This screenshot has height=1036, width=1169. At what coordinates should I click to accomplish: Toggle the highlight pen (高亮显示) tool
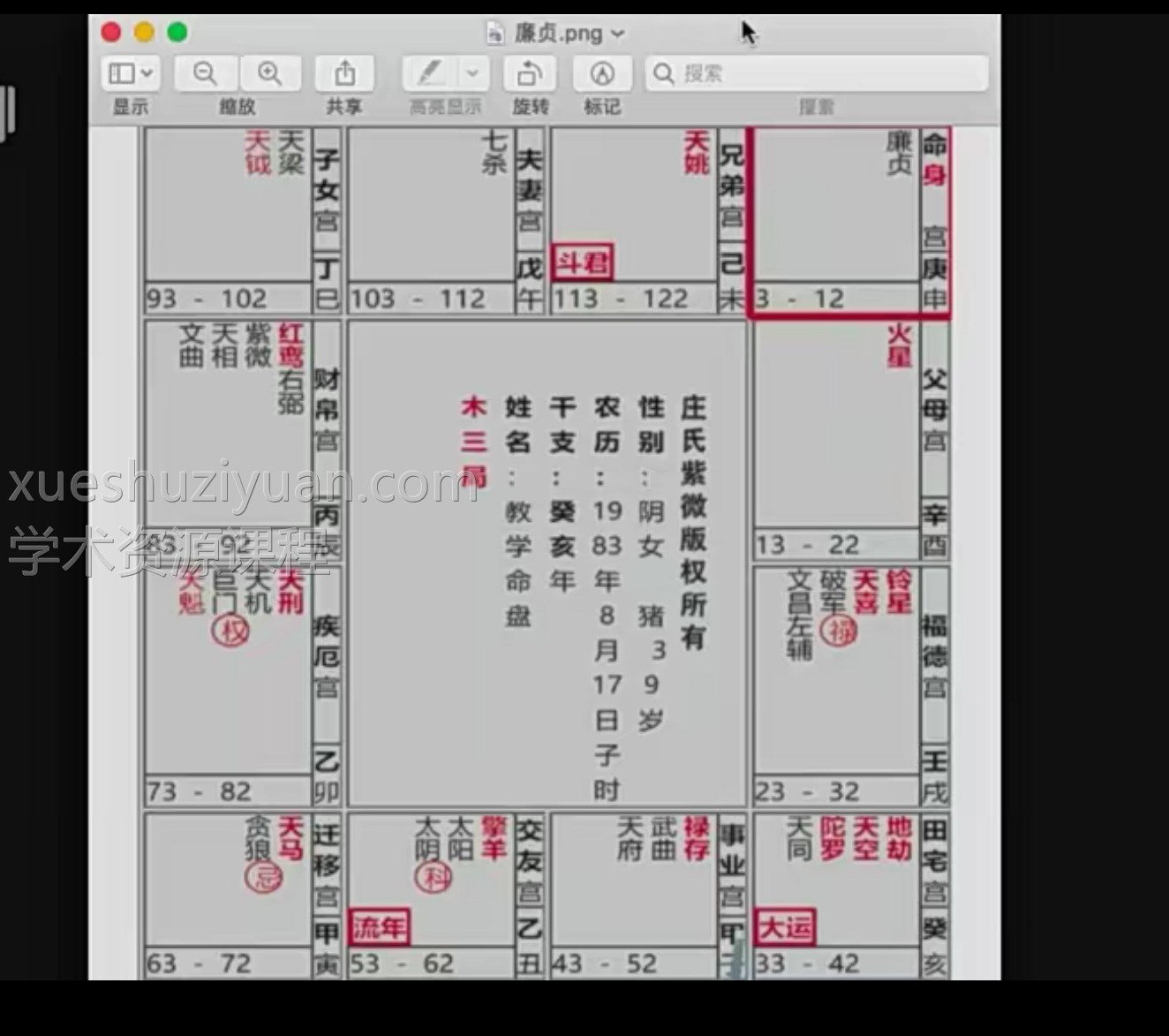pos(430,73)
